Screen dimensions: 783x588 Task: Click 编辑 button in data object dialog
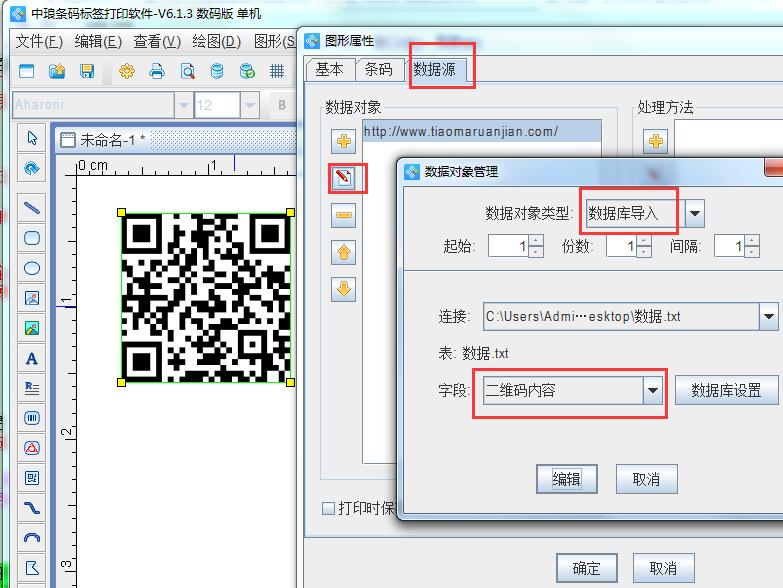click(566, 479)
